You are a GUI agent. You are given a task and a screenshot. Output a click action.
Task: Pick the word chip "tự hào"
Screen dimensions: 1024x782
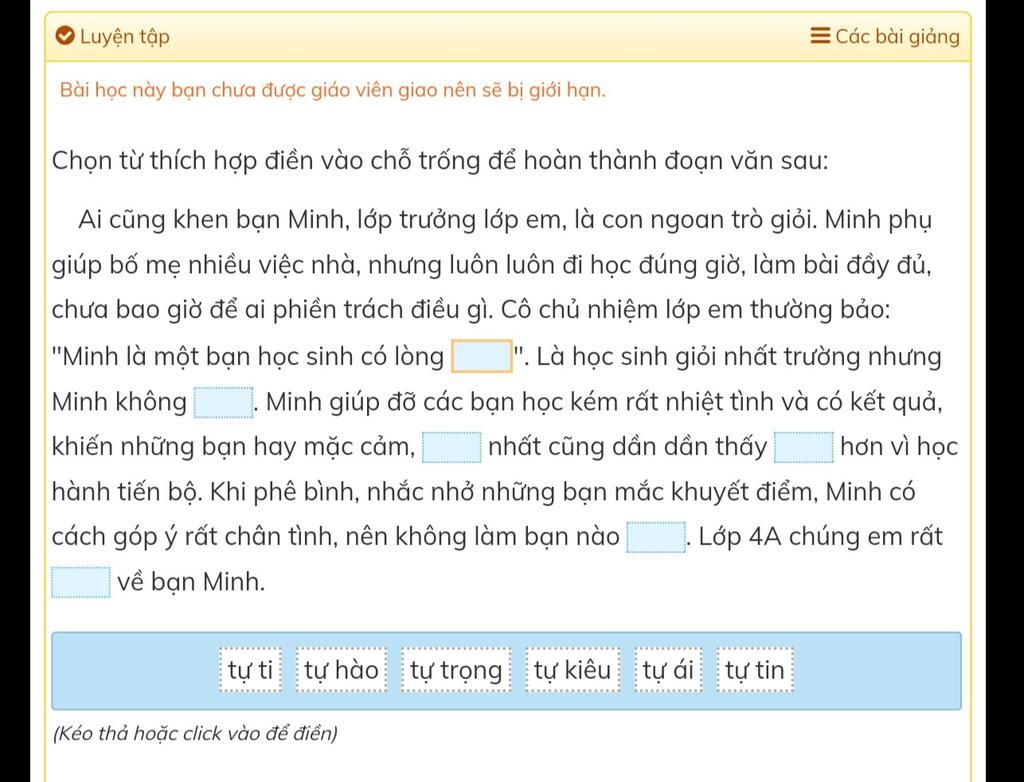pos(341,670)
